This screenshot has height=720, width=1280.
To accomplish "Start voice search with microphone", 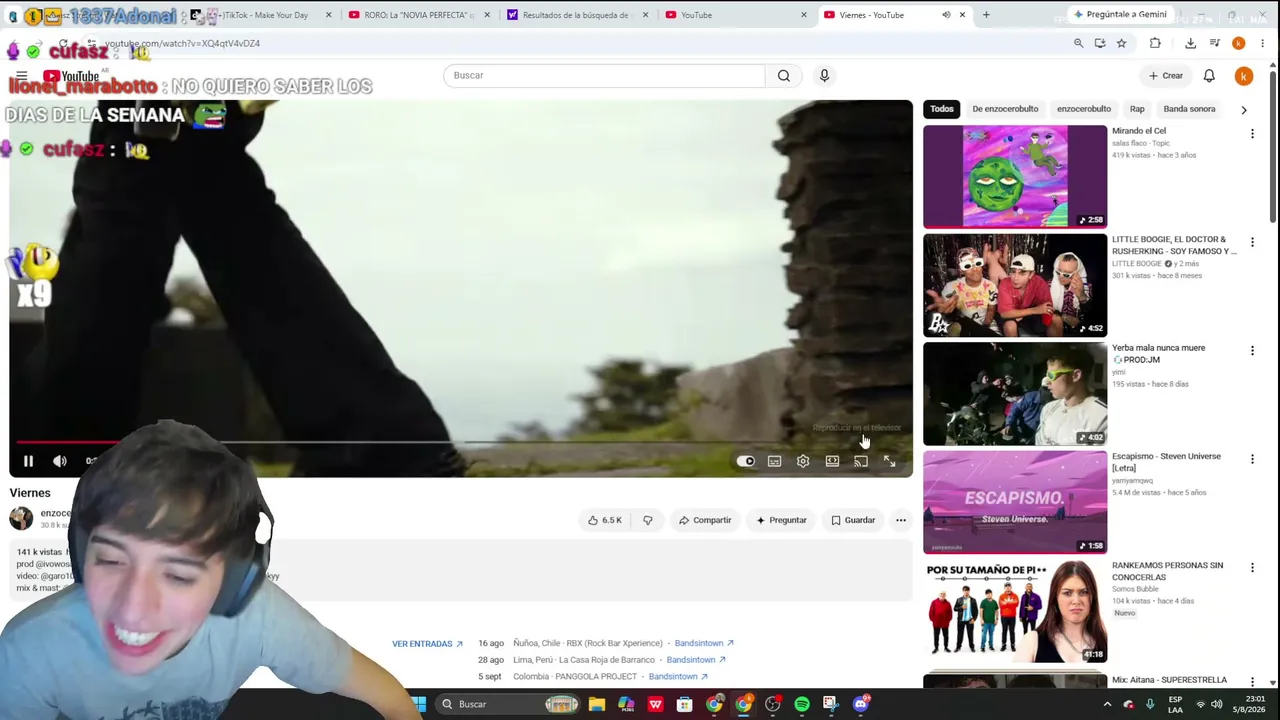I will 824,75.
